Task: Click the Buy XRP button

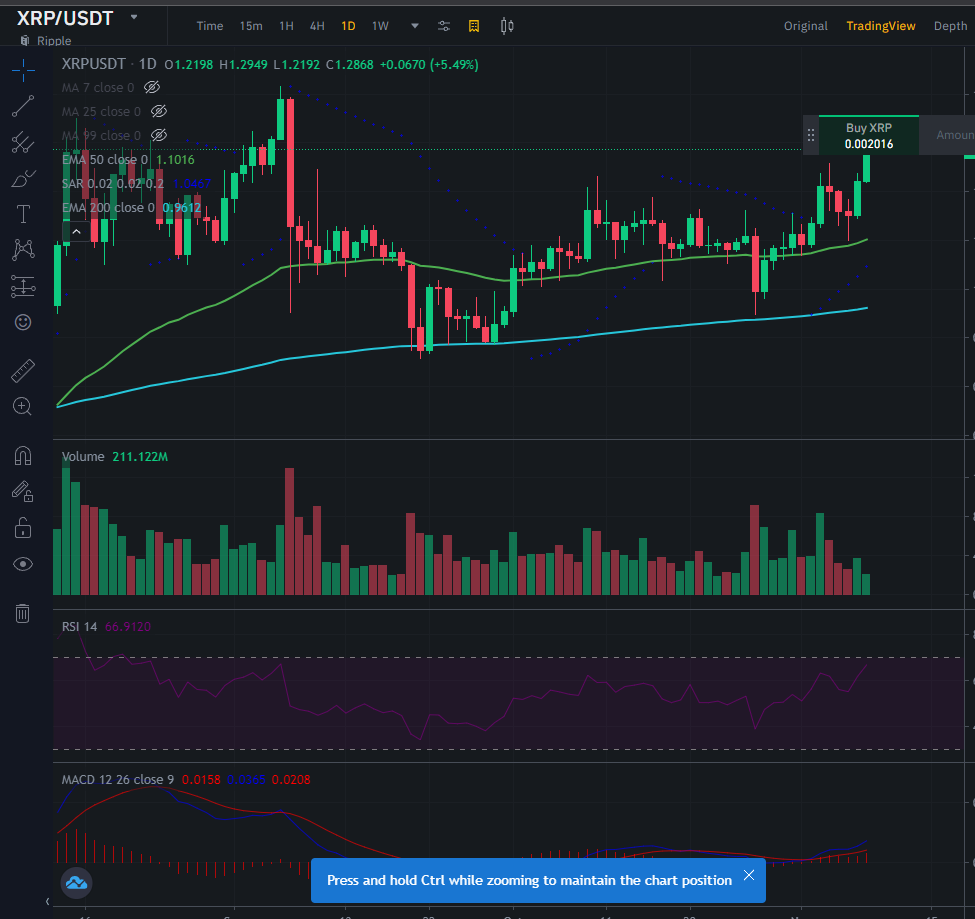Action: coord(869,136)
